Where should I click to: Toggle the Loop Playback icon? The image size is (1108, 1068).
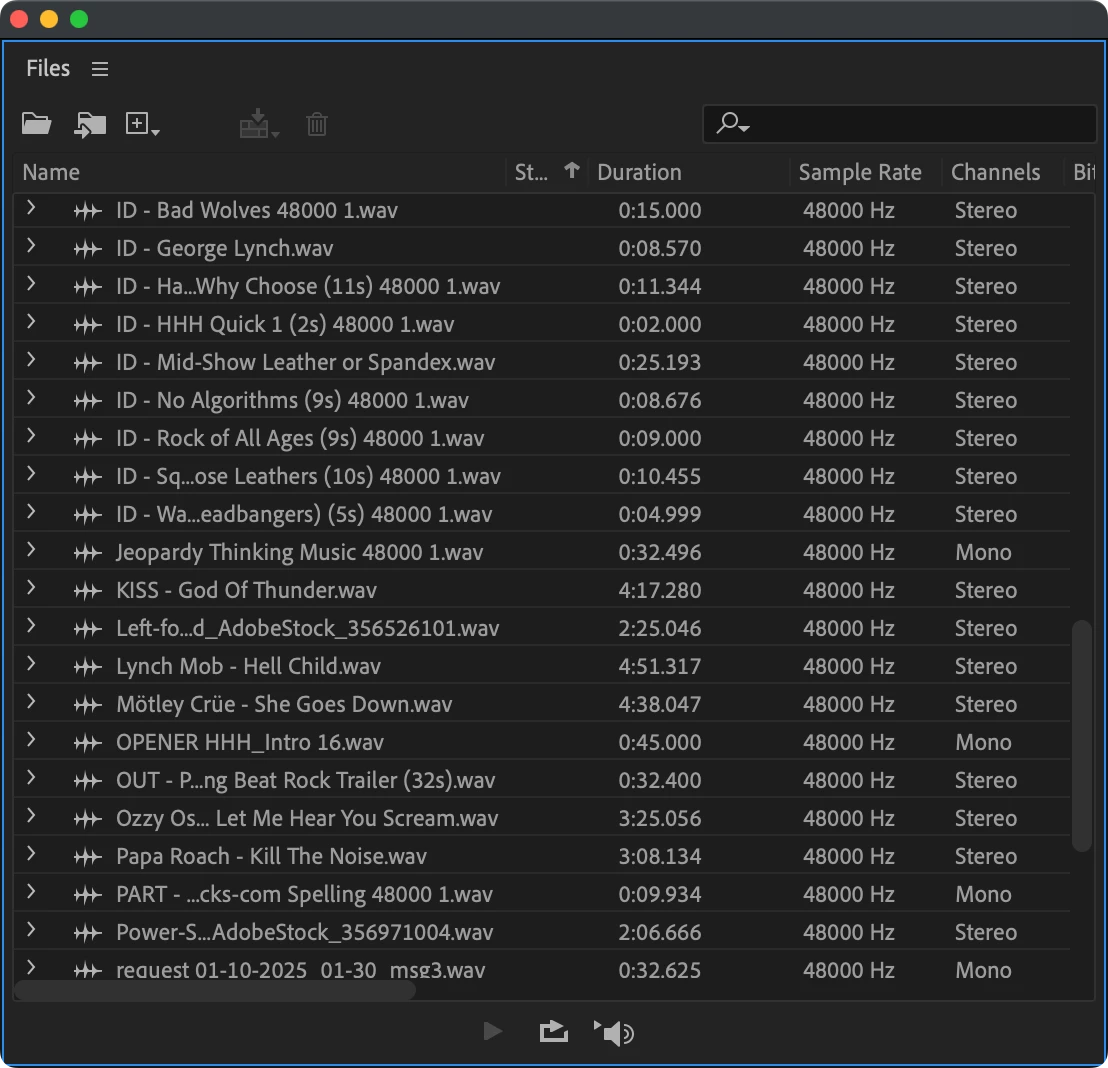553,1032
